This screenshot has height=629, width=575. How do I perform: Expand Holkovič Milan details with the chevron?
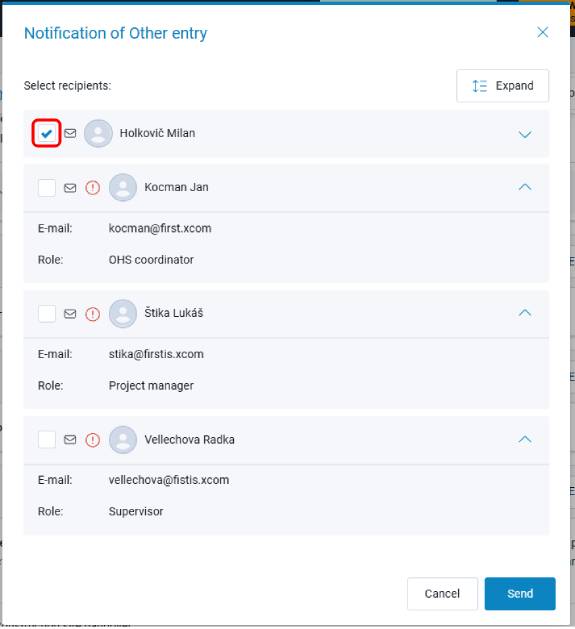point(525,134)
